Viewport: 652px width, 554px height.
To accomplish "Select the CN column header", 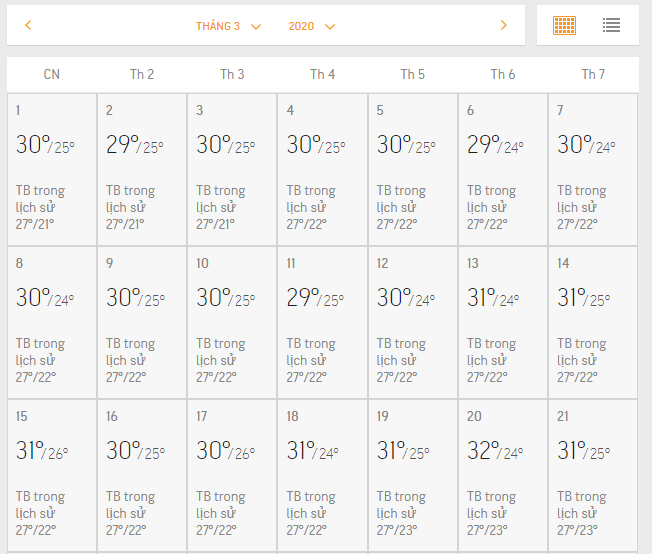I will tap(52, 74).
